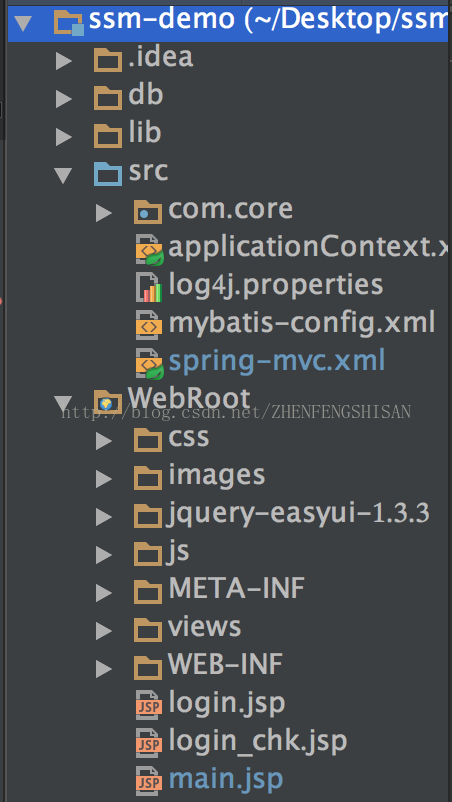The width and height of the screenshot is (452, 802).
Task: Click the WebRoot web folder icon
Action: 108,402
